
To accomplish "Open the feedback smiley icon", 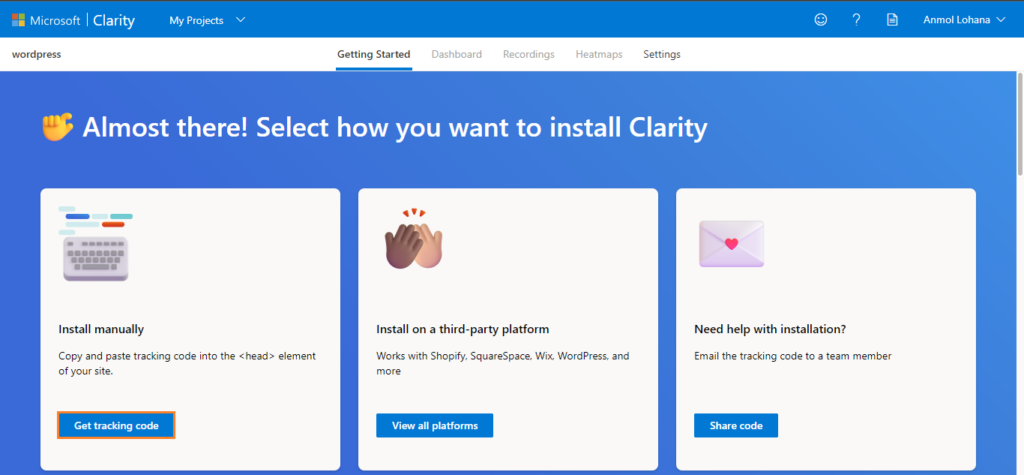I will [821, 20].
